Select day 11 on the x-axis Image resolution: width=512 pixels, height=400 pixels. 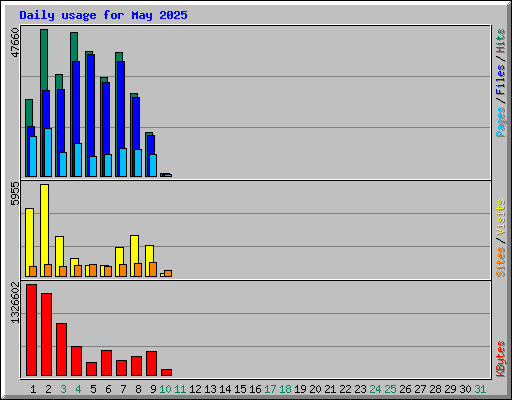(x=180, y=389)
